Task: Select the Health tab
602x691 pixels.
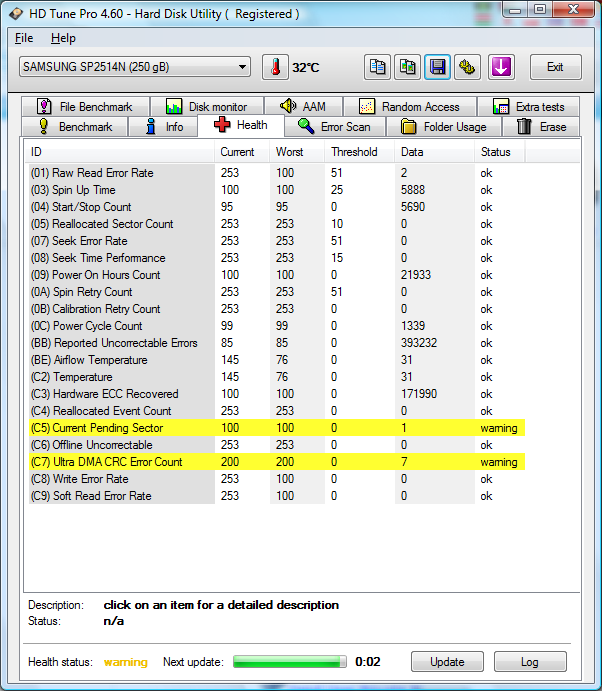Action: (241, 125)
